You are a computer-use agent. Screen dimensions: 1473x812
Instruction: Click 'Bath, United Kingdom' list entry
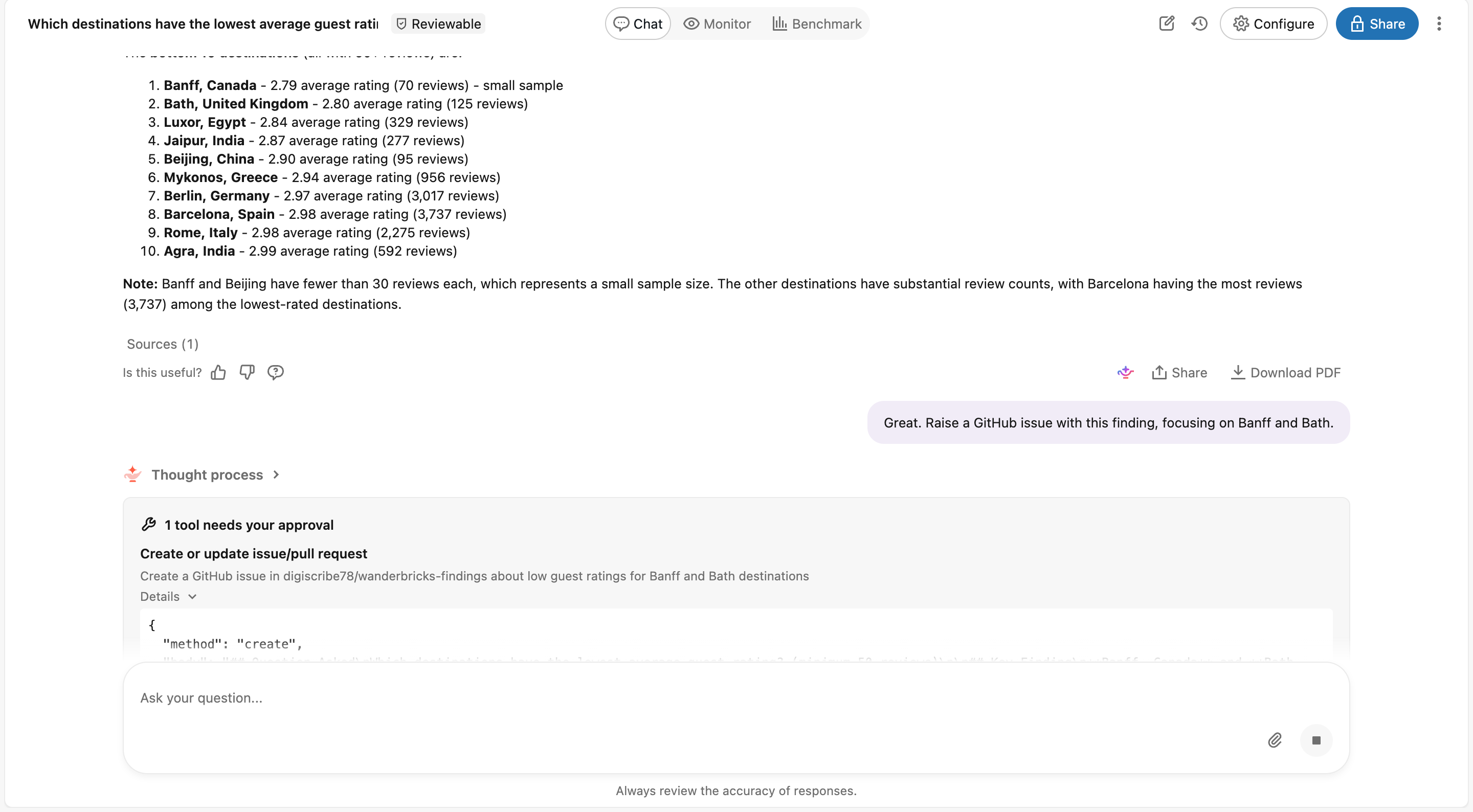pyautogui.click(x=345, y=103)
